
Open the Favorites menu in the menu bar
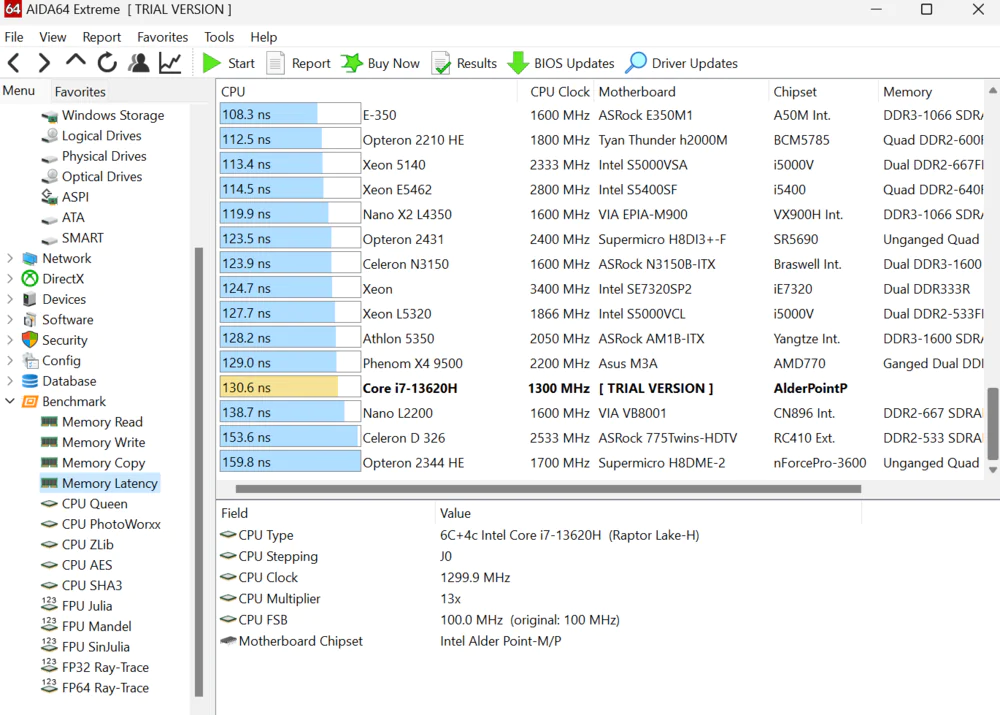click(163, 37)
